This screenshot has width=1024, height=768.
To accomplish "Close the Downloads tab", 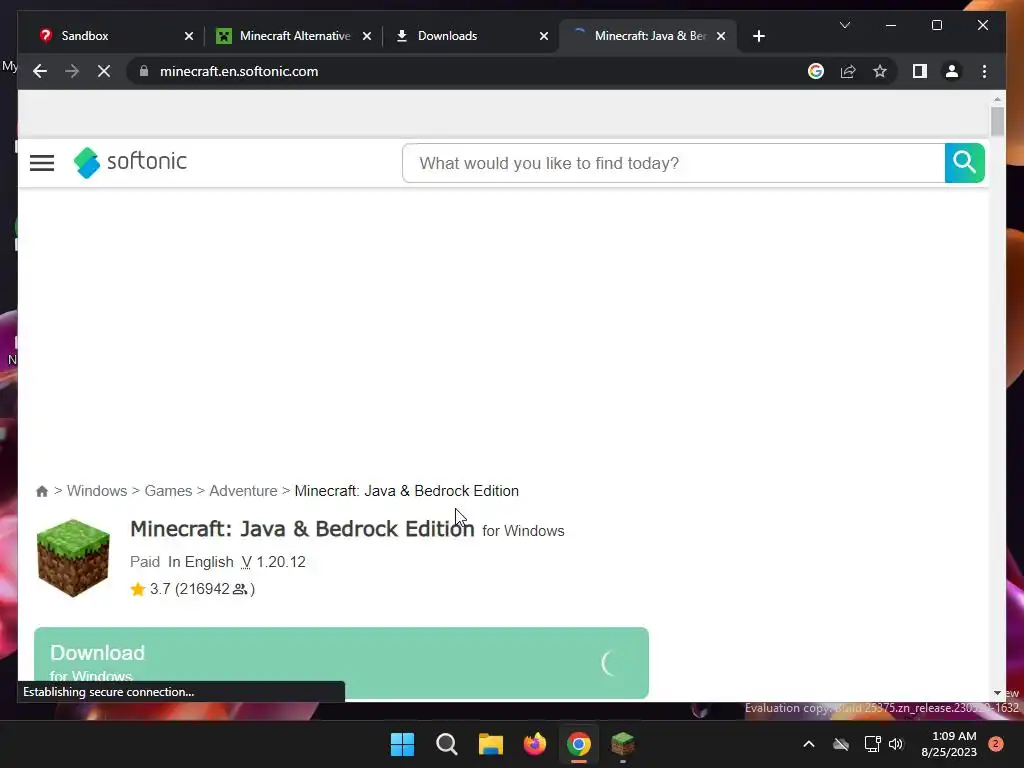I will [x=544, y=36].
